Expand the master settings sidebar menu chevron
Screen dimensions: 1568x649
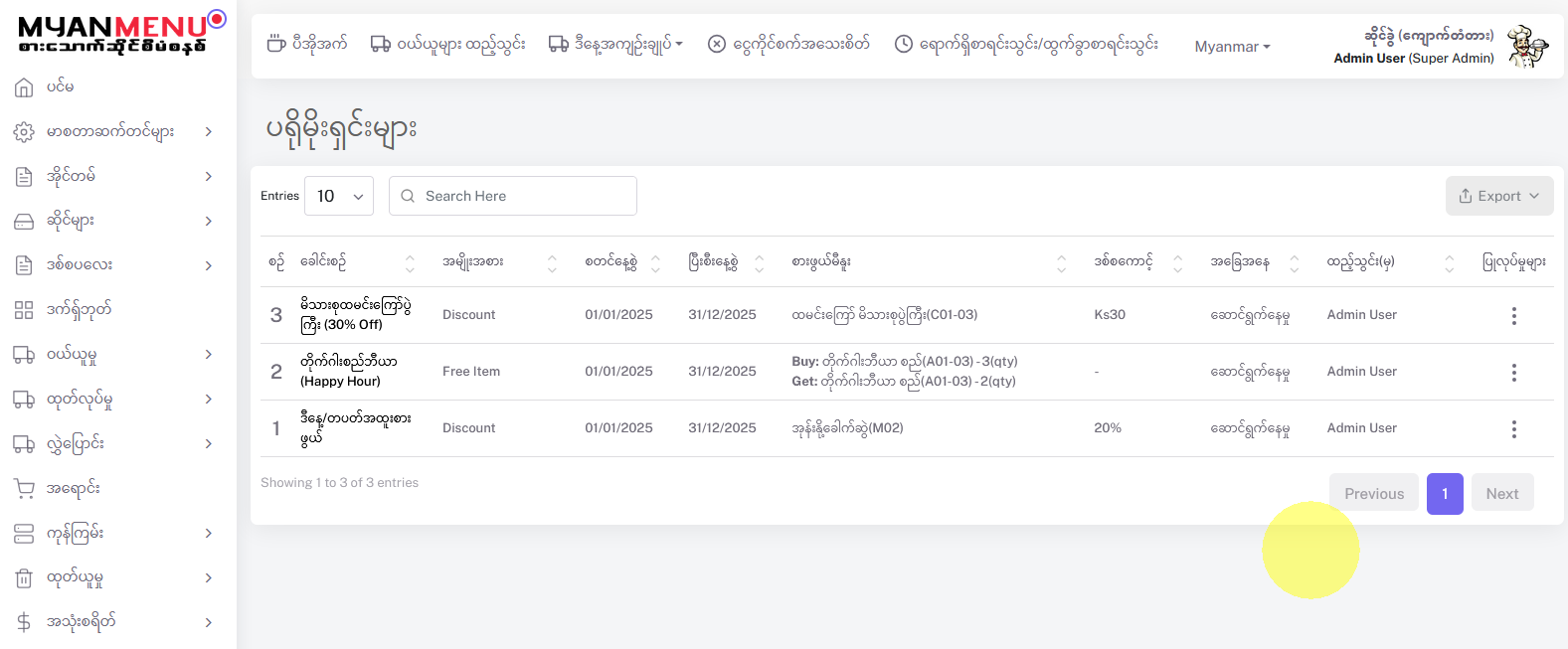(209, 131)
